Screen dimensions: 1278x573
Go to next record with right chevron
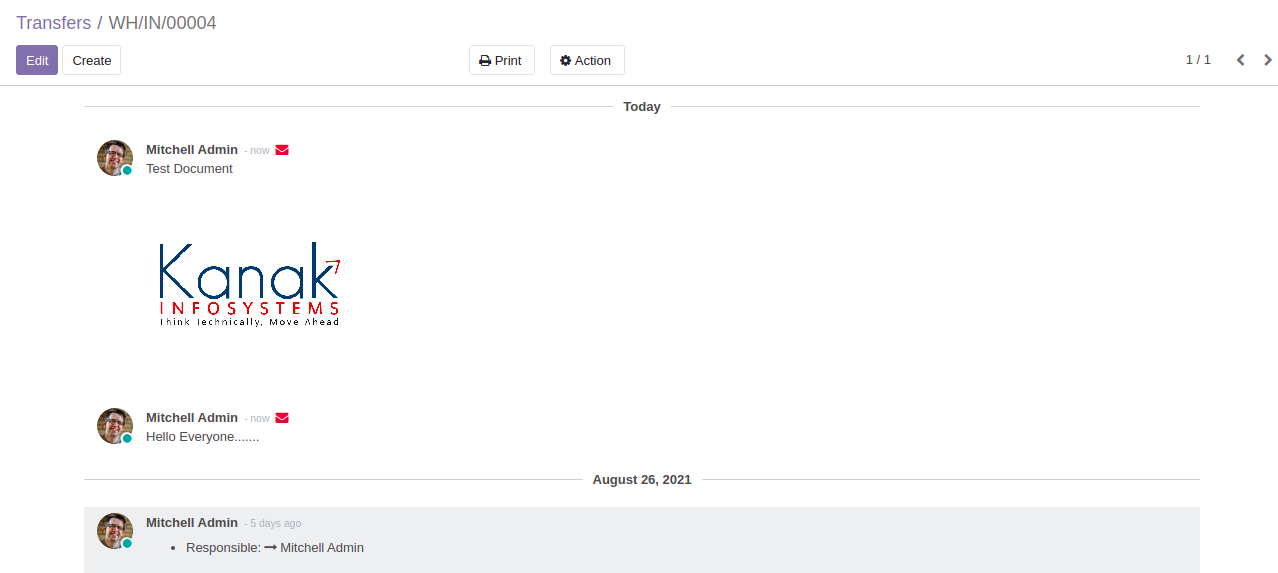click(1268, 60)
